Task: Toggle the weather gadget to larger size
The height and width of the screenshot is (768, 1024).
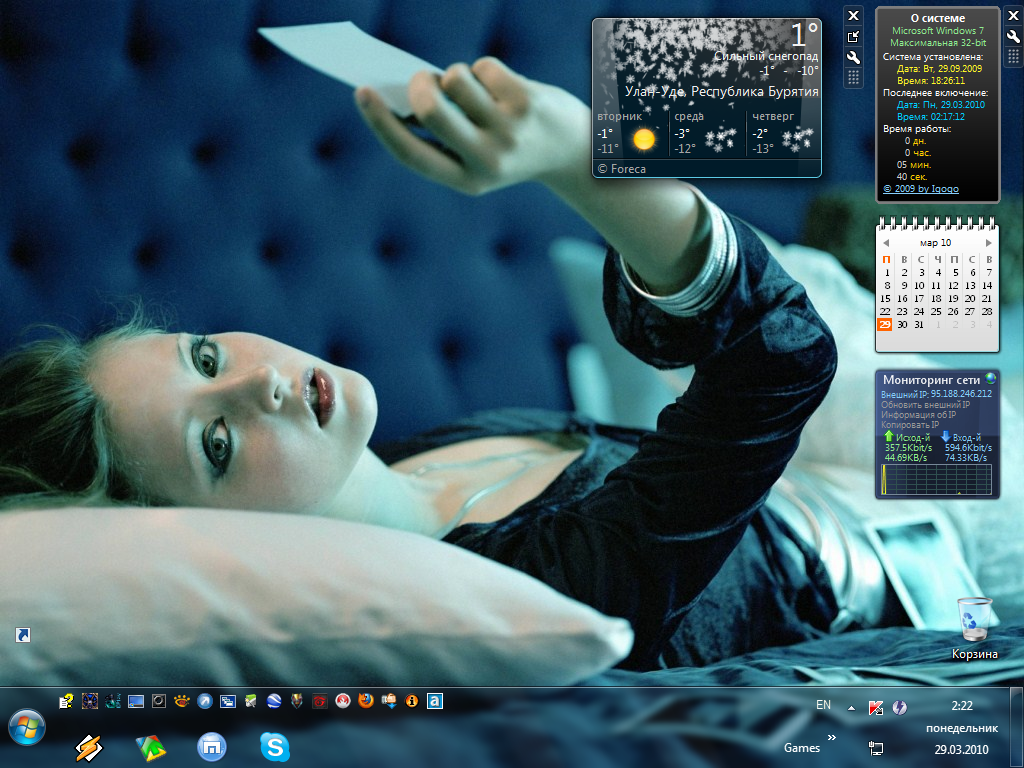Action: pyautogui.click(x=853, y=36)
